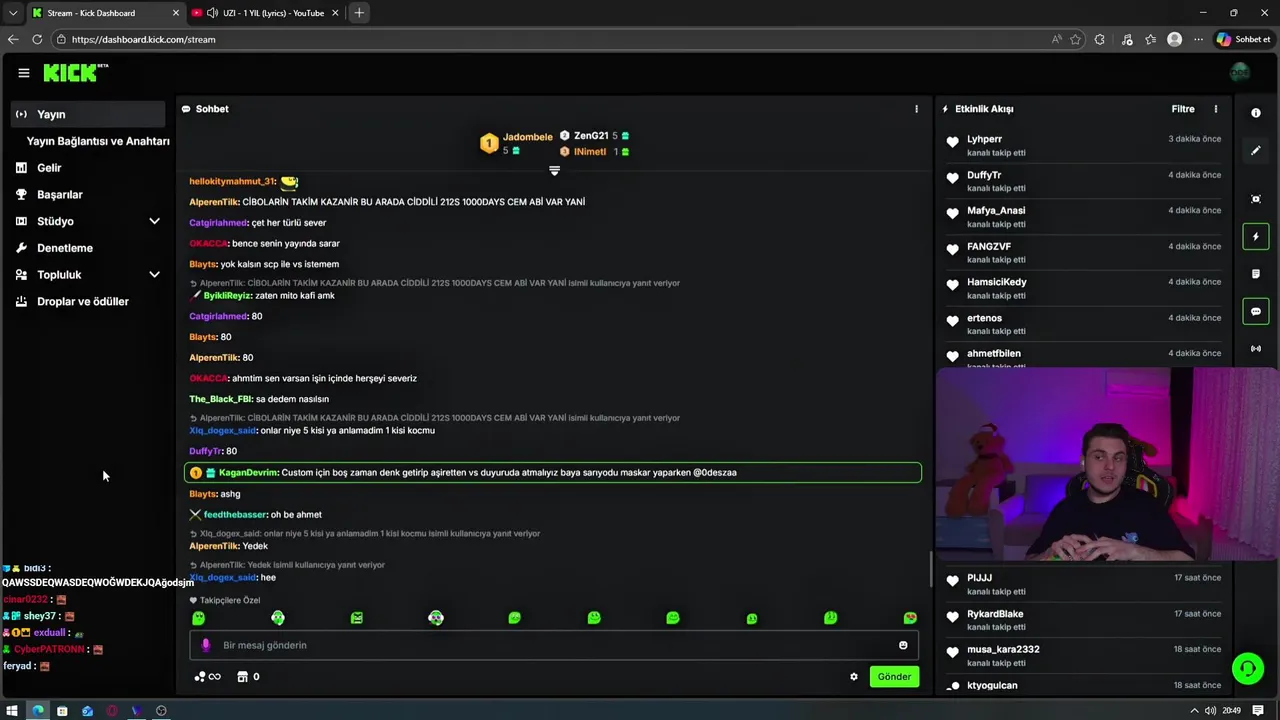The image size is (1280, 720).
Task: Select Mafya_Anasi follow event
Action: click(x=1086, y=217)
